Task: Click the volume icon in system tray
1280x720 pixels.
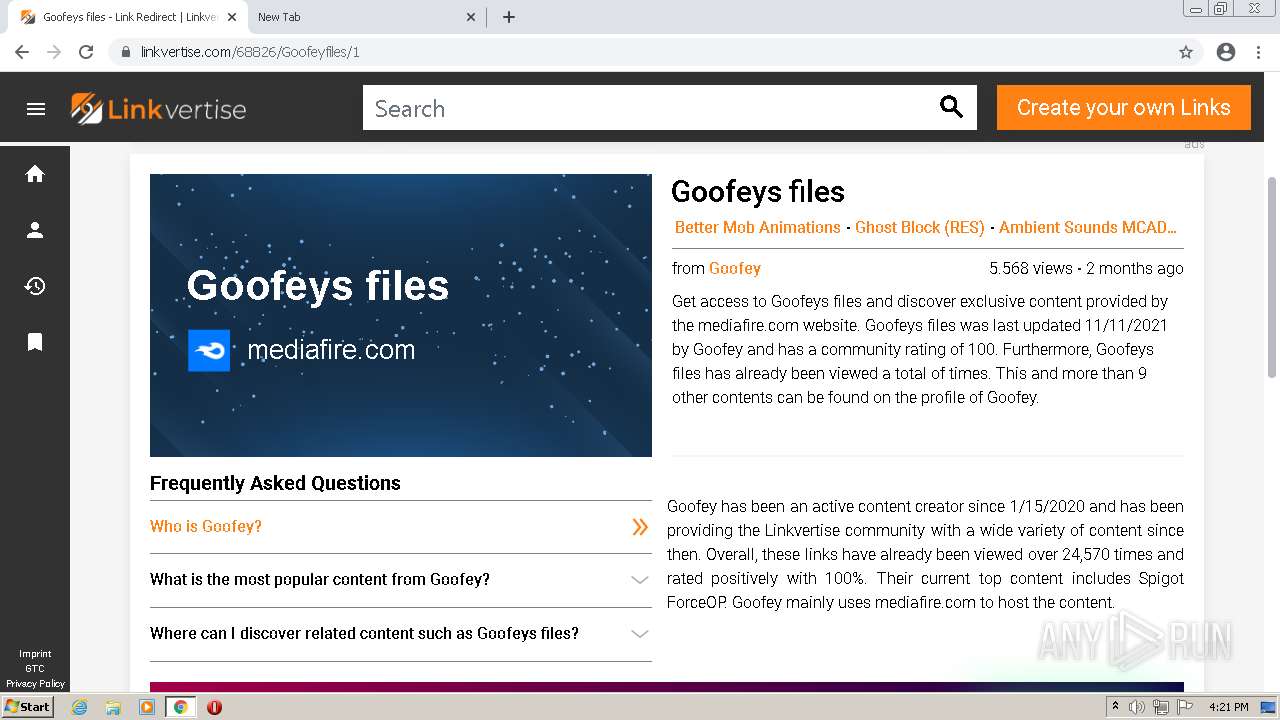Action: pos(1137,707)
